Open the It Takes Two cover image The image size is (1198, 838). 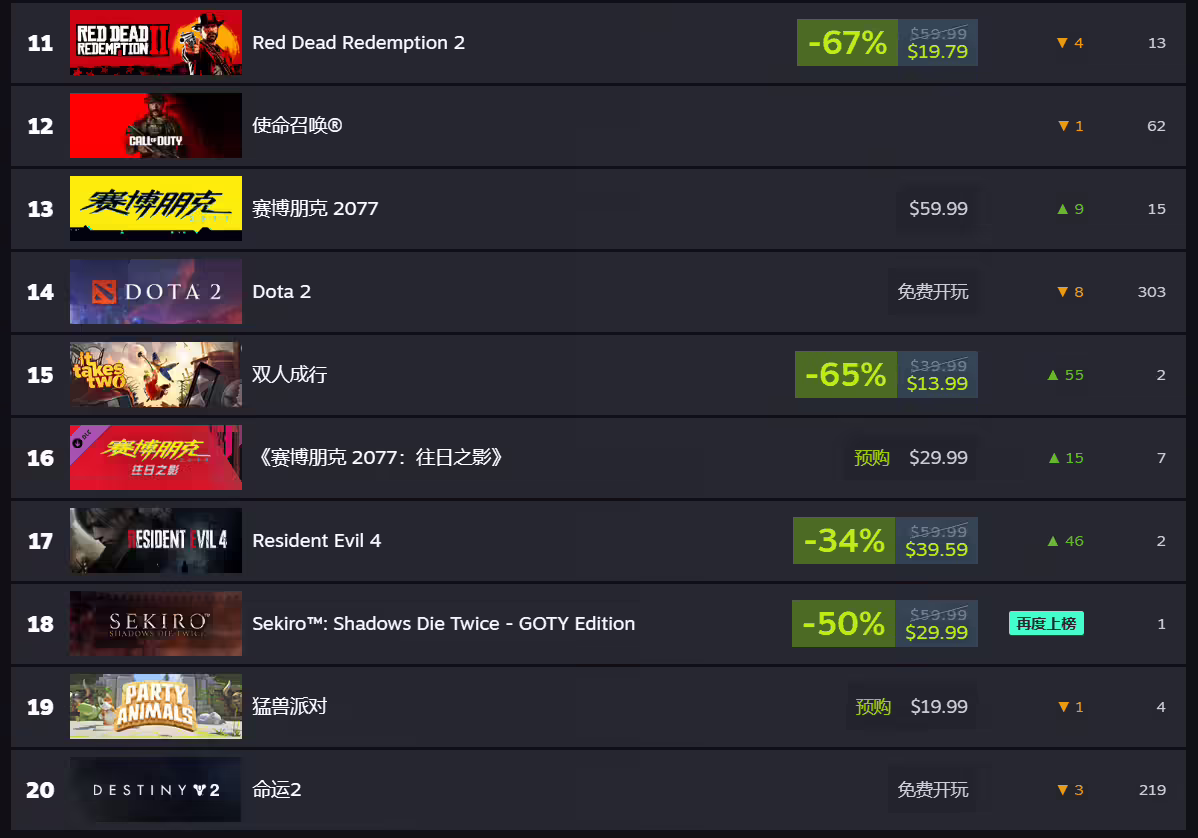155,375
